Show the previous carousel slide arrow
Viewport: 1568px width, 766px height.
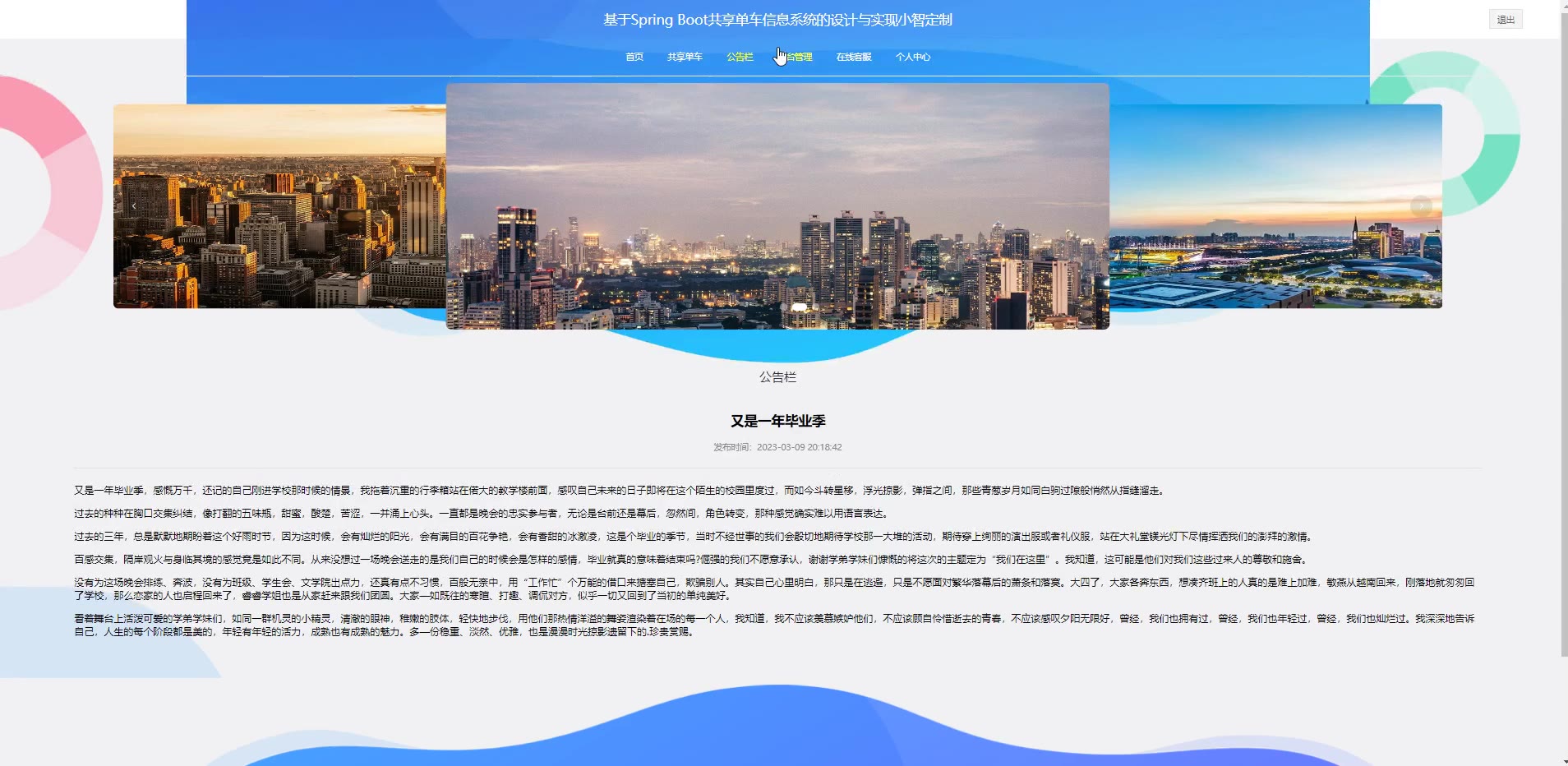[134, 206]
